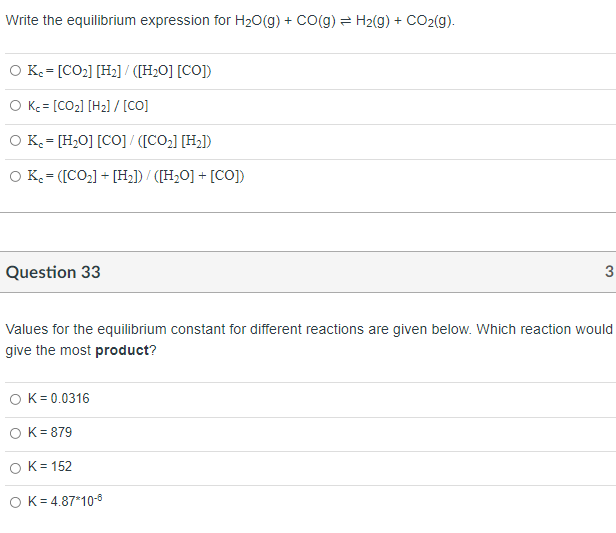Click answer text Kc = [H2O][CO]/([CO2][H2])

point(119,141)
